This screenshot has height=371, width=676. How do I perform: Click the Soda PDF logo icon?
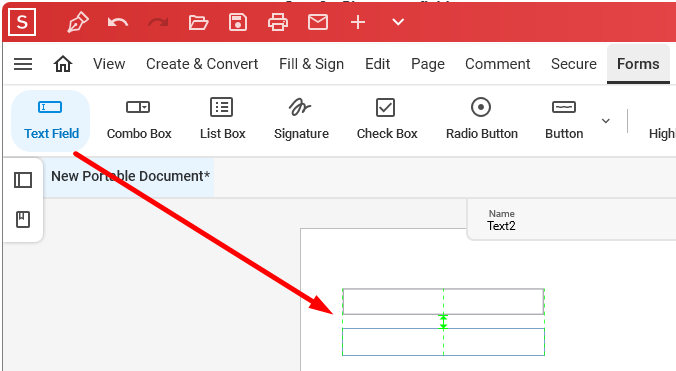22,22
